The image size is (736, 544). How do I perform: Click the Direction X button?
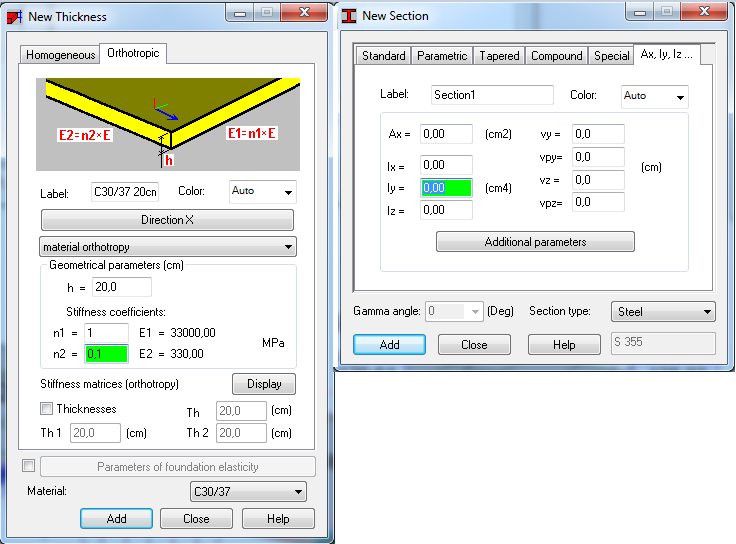click(x=167, y=220)
